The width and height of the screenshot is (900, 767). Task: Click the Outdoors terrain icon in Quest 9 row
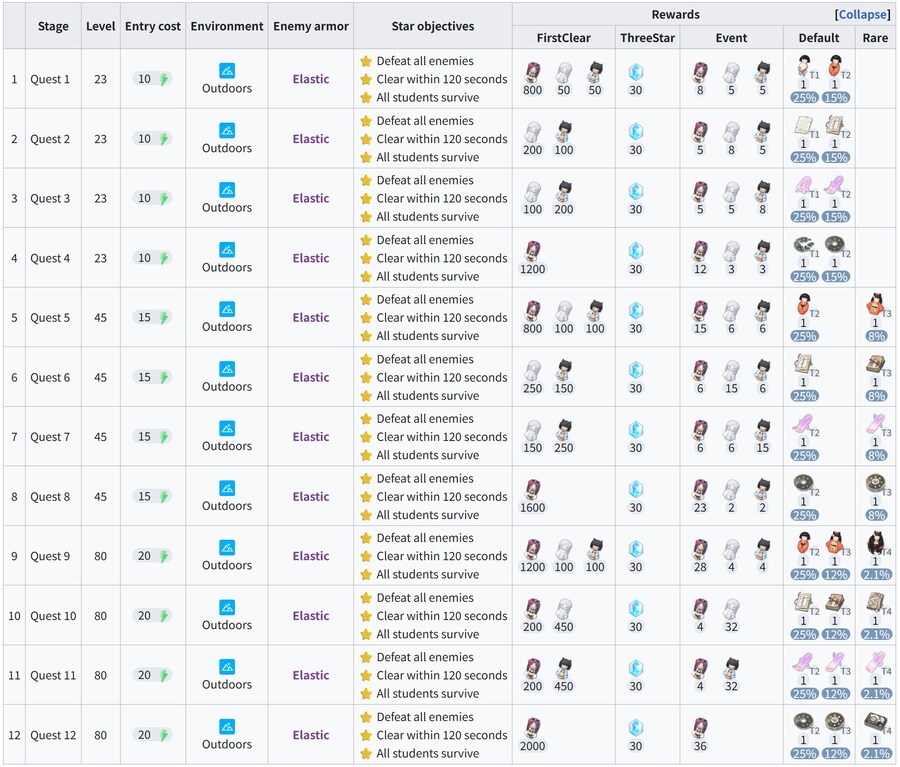tap(227, 548)
